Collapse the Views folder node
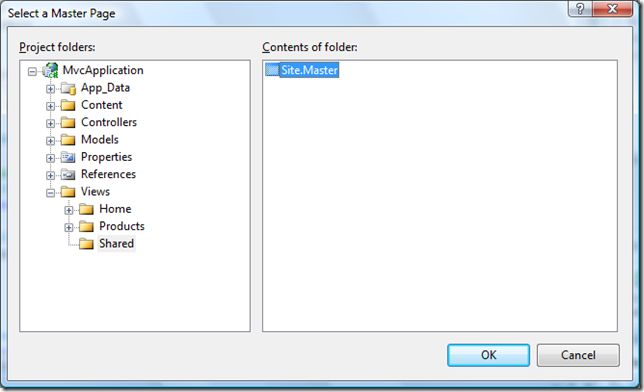Image resolution: width=644 pixels, height=392 pixels. click(x=50, y=193)
